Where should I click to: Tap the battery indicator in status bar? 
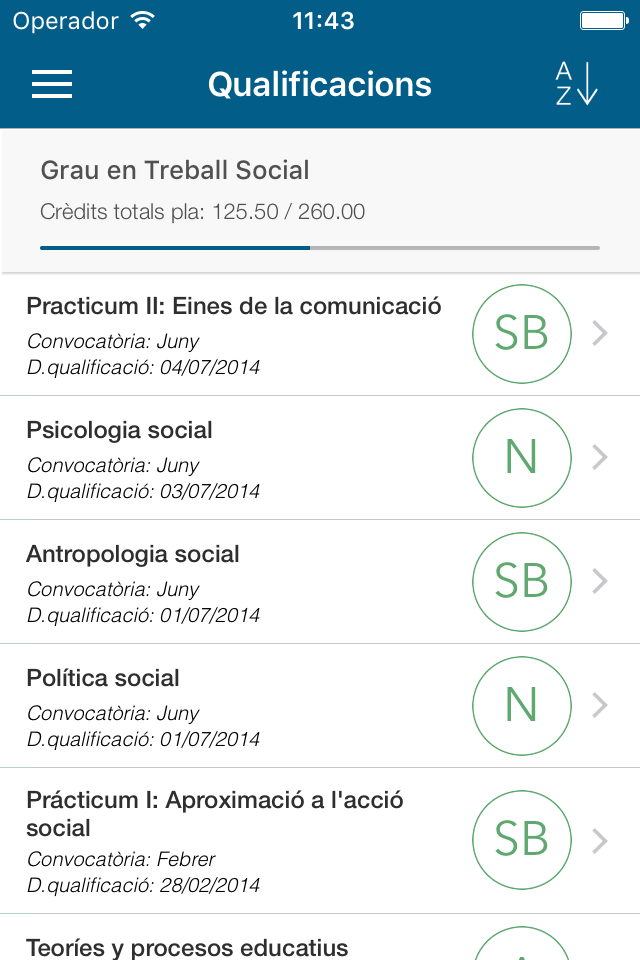604,21
